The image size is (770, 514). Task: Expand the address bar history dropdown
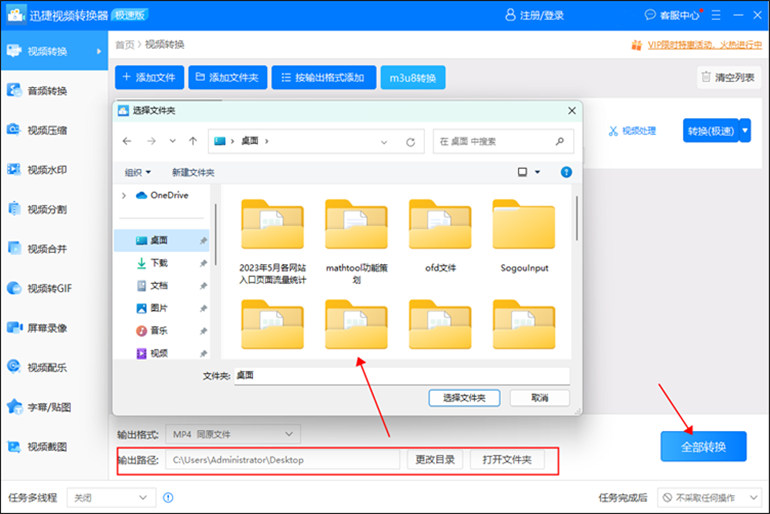click(384, 142)
